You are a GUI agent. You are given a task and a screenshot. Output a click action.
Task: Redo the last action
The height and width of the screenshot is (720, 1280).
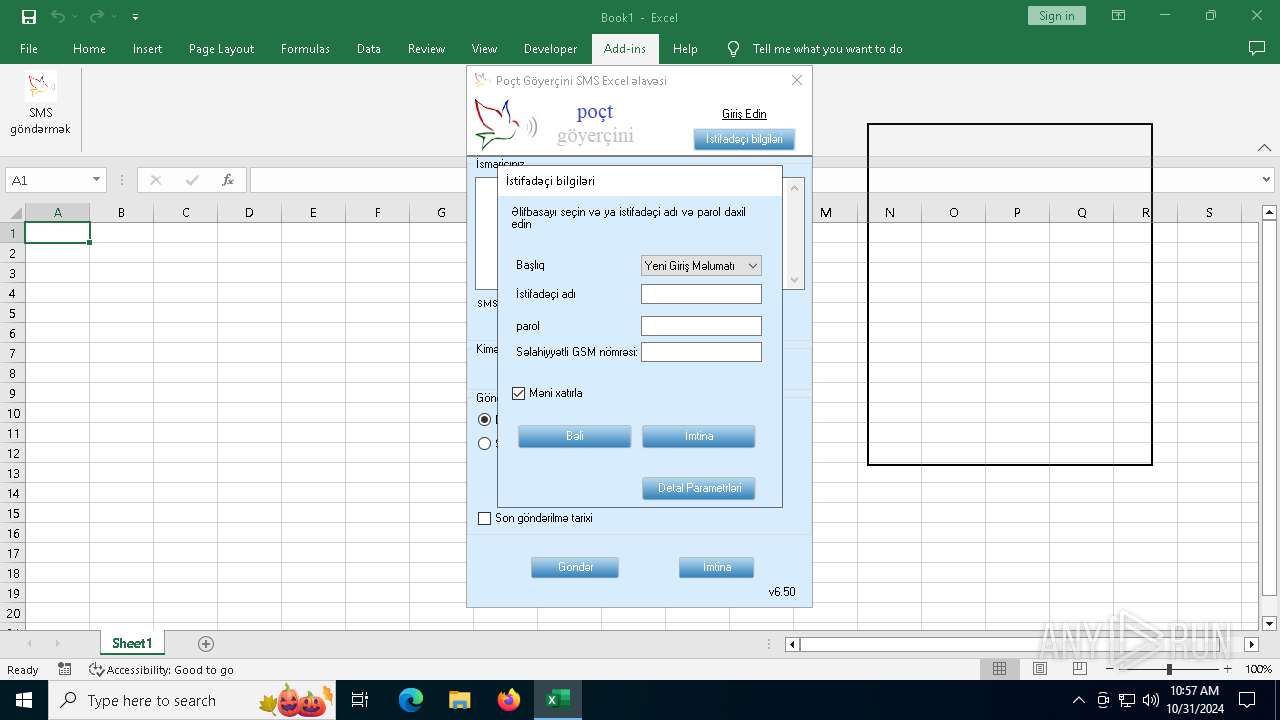click(x=97, y=17)
